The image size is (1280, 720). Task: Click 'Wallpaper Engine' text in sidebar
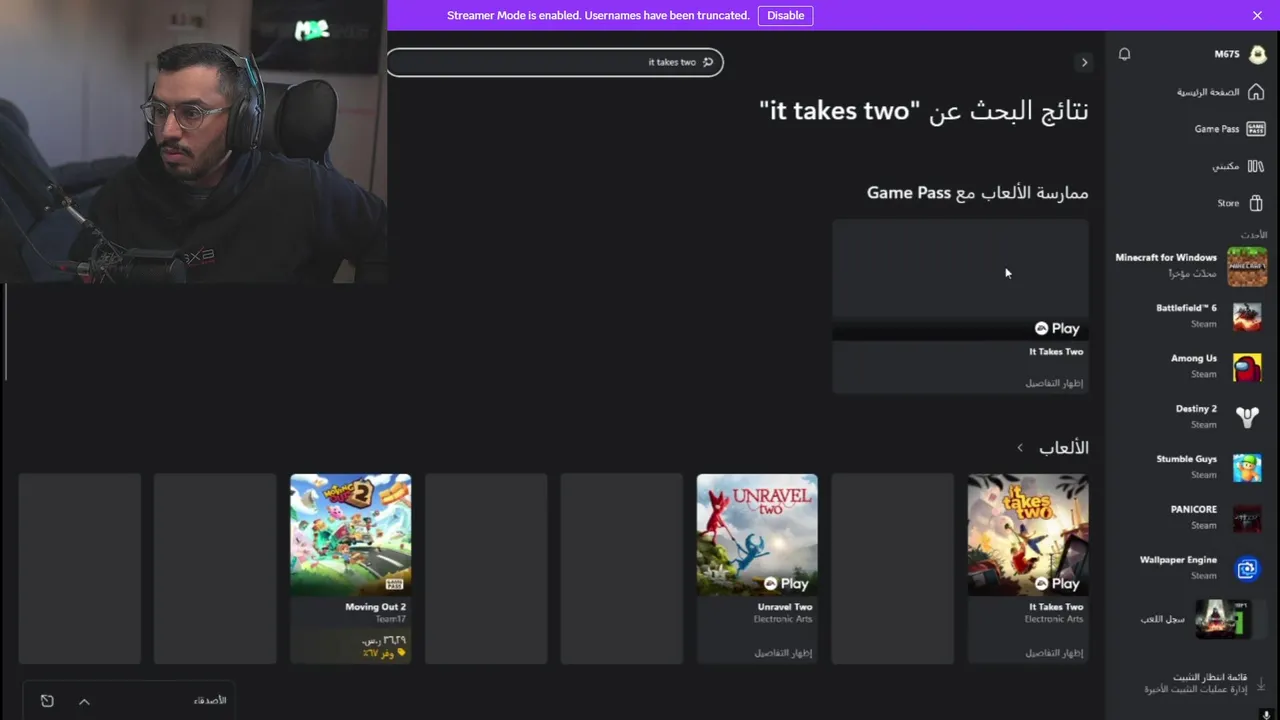point(1178,560)
